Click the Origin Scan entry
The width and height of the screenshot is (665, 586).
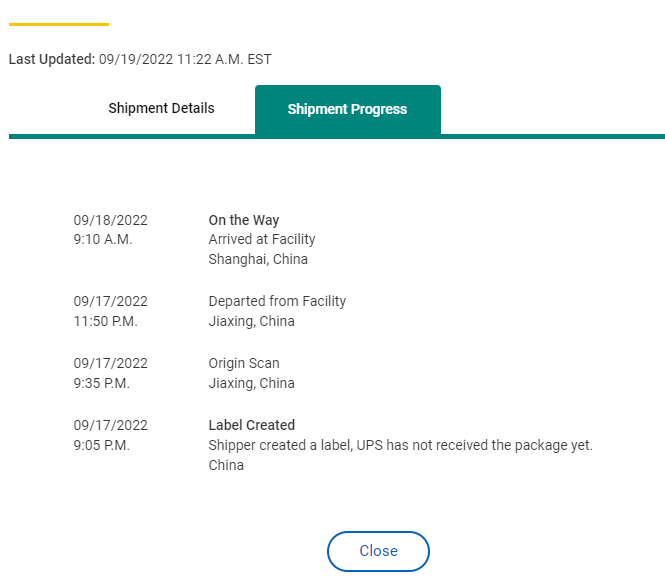[244, 363]
